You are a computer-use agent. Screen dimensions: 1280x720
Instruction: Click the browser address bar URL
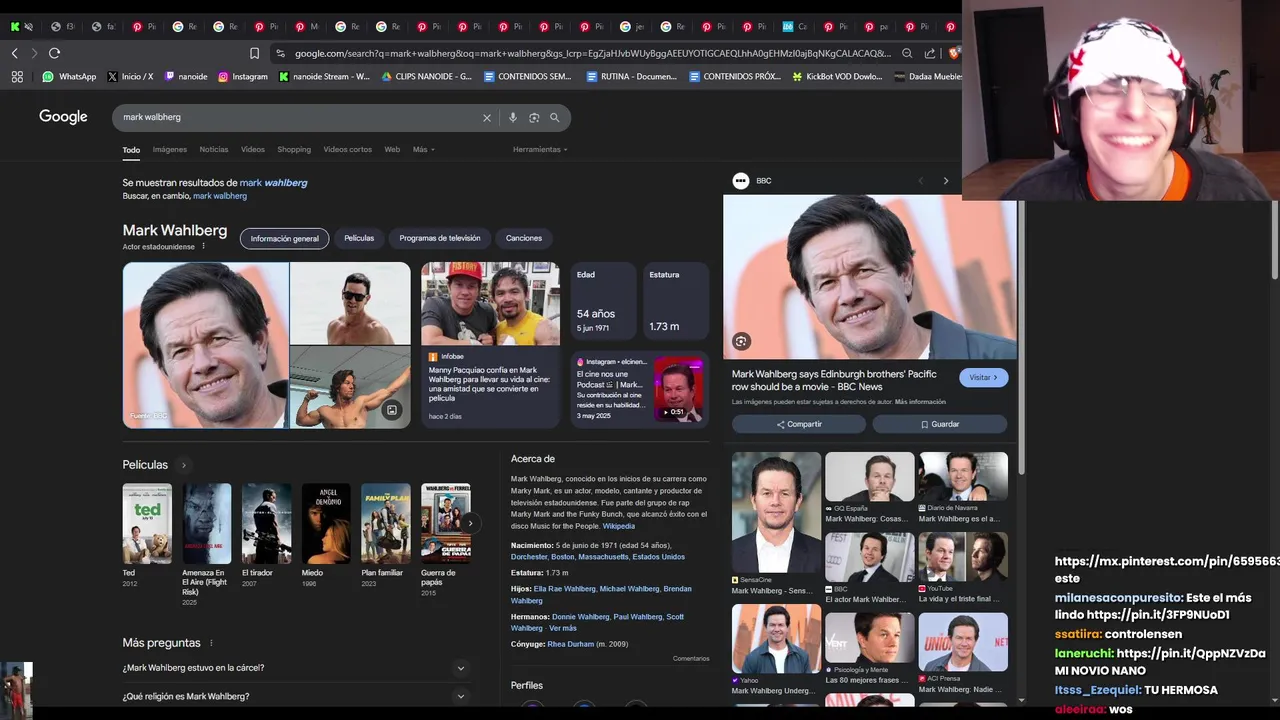click(x=592, y=53)
